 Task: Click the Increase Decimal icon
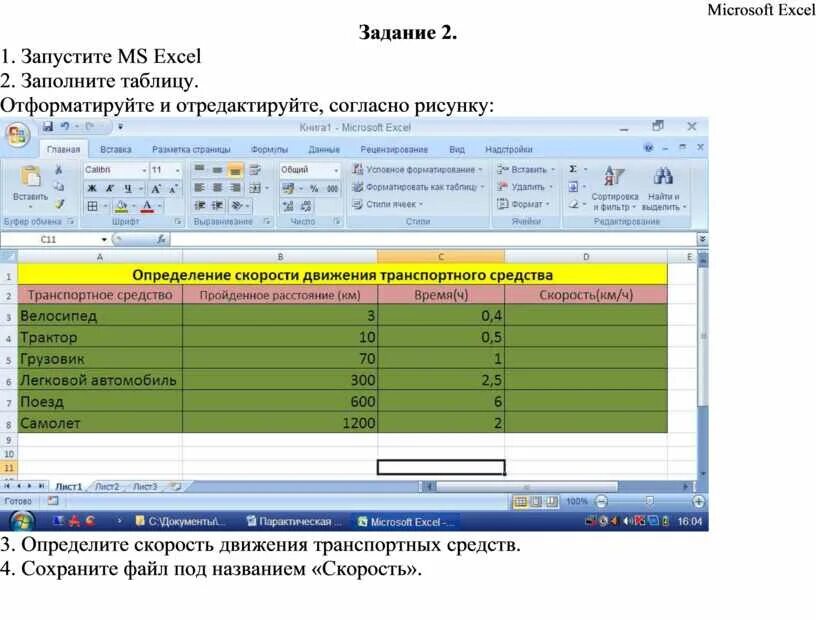(x=288, y=206)
